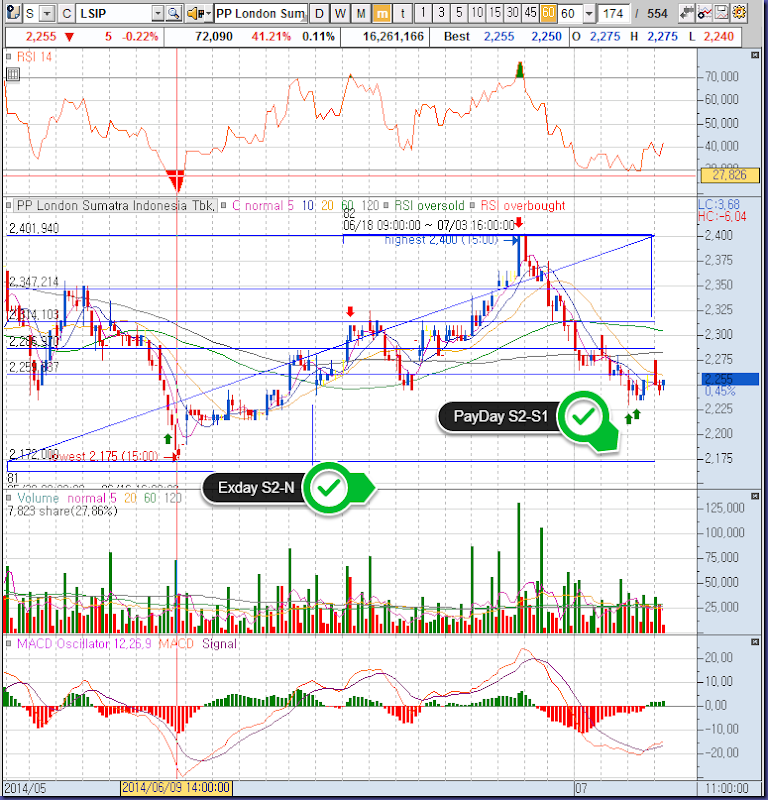Close the Volume panel with its x button
This screenshot has height=800, width=768.
click(755, 496)
